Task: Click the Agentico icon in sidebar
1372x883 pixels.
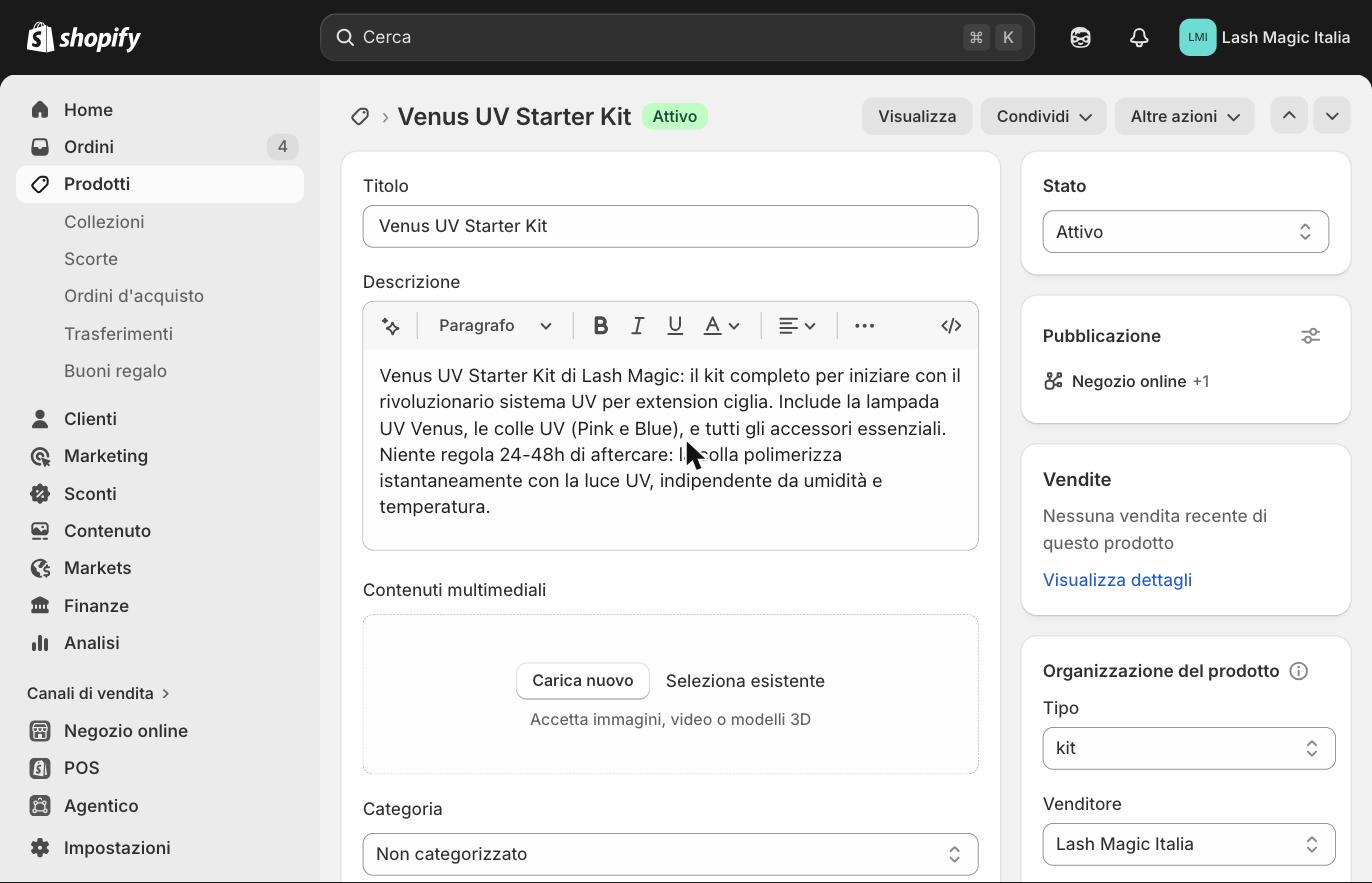Action: click(40, 806)
